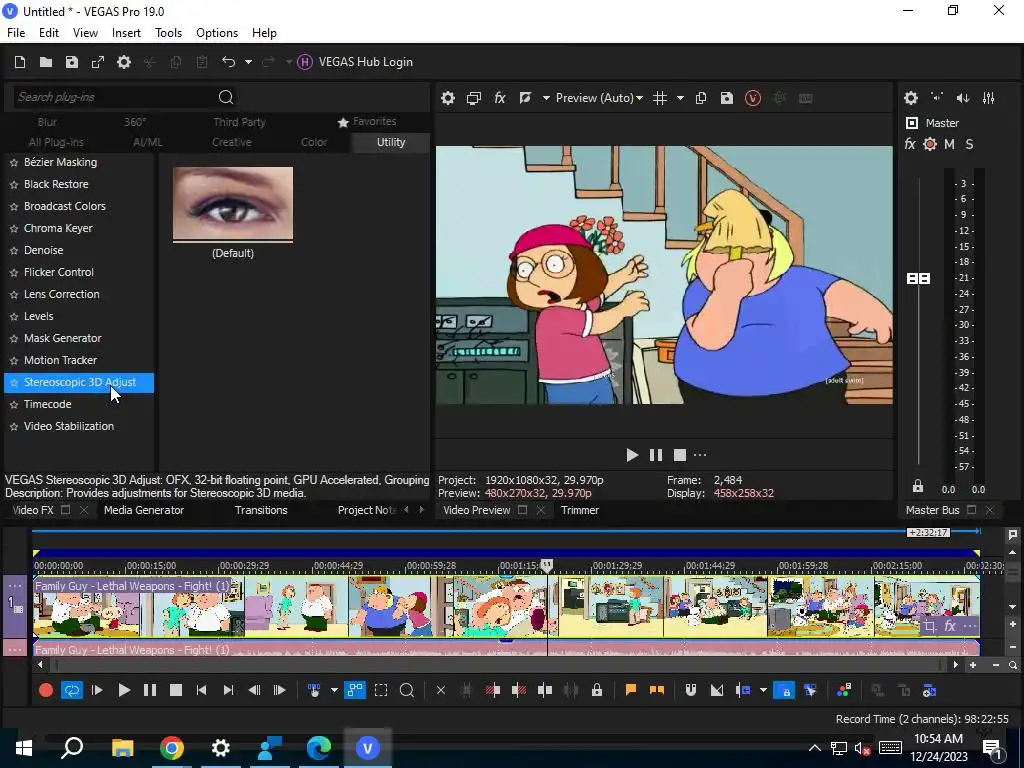Solo the Master bus with S
Viewport: 1024px width, 768px height.
(x=969, y=144)
